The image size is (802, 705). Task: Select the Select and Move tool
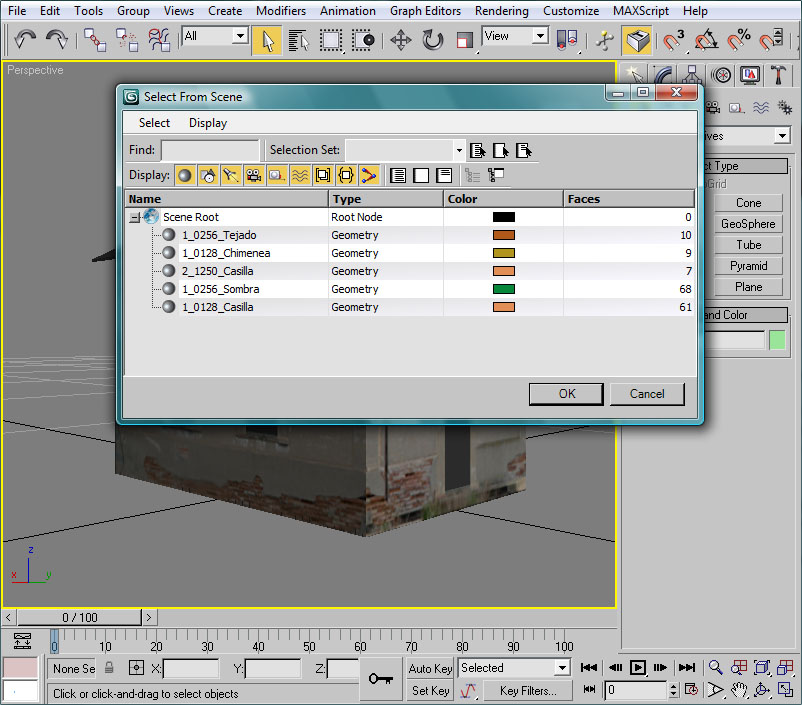click(x=400, y=40)
